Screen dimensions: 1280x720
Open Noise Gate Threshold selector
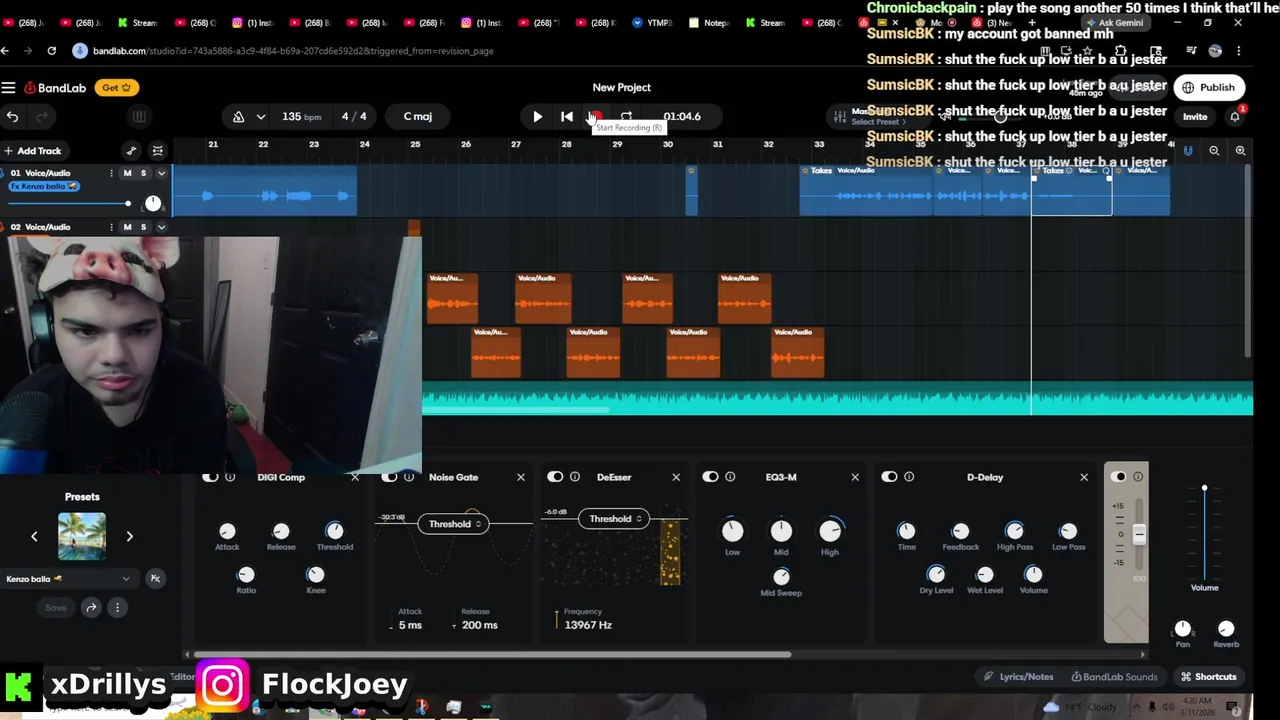[x=453, y=524]
